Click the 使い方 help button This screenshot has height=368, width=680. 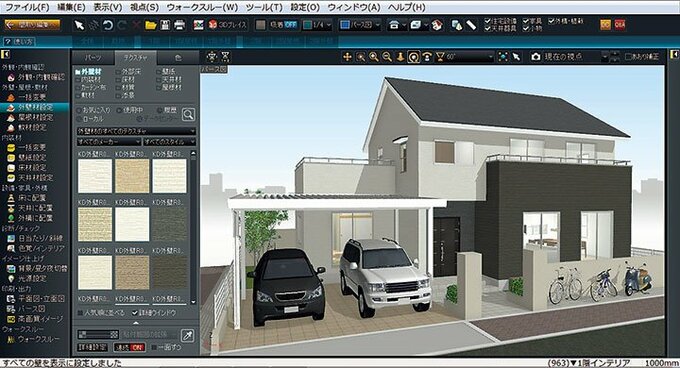coord(19,42)
